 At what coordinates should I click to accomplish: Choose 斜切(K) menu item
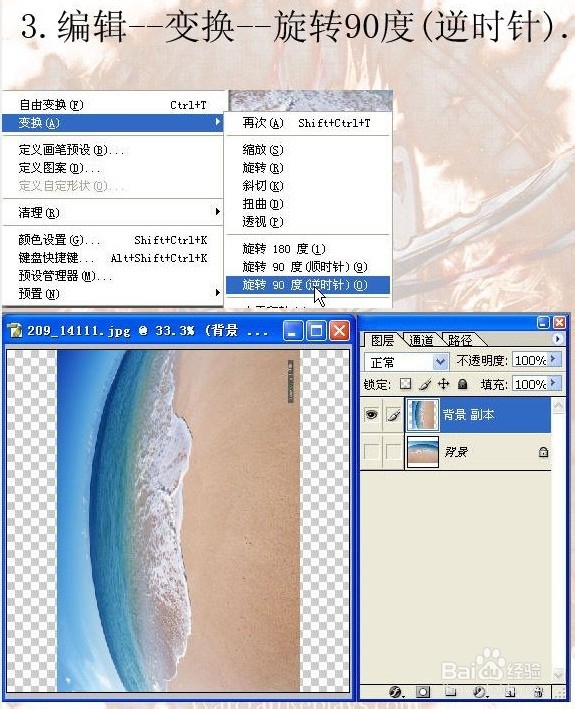[307, 186]
